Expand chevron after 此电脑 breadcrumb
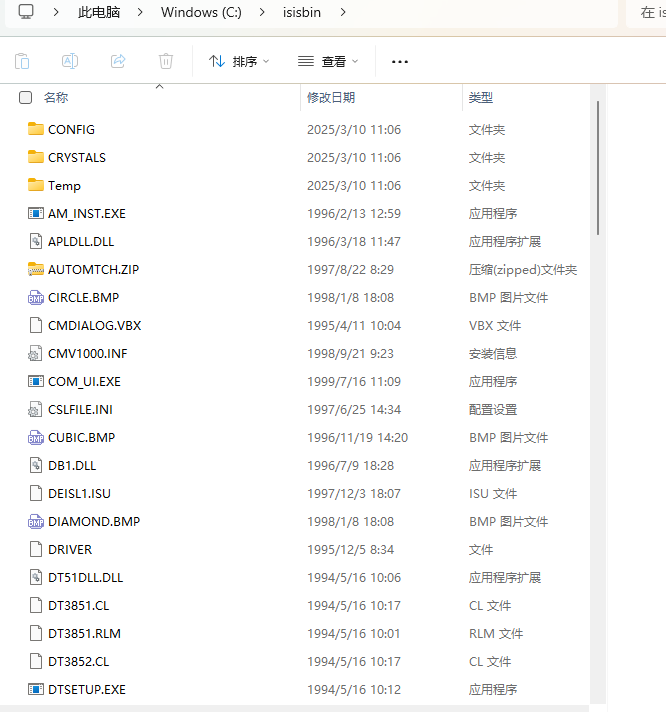The width and height of the screenshot is (666, 712). pos(140,12)
